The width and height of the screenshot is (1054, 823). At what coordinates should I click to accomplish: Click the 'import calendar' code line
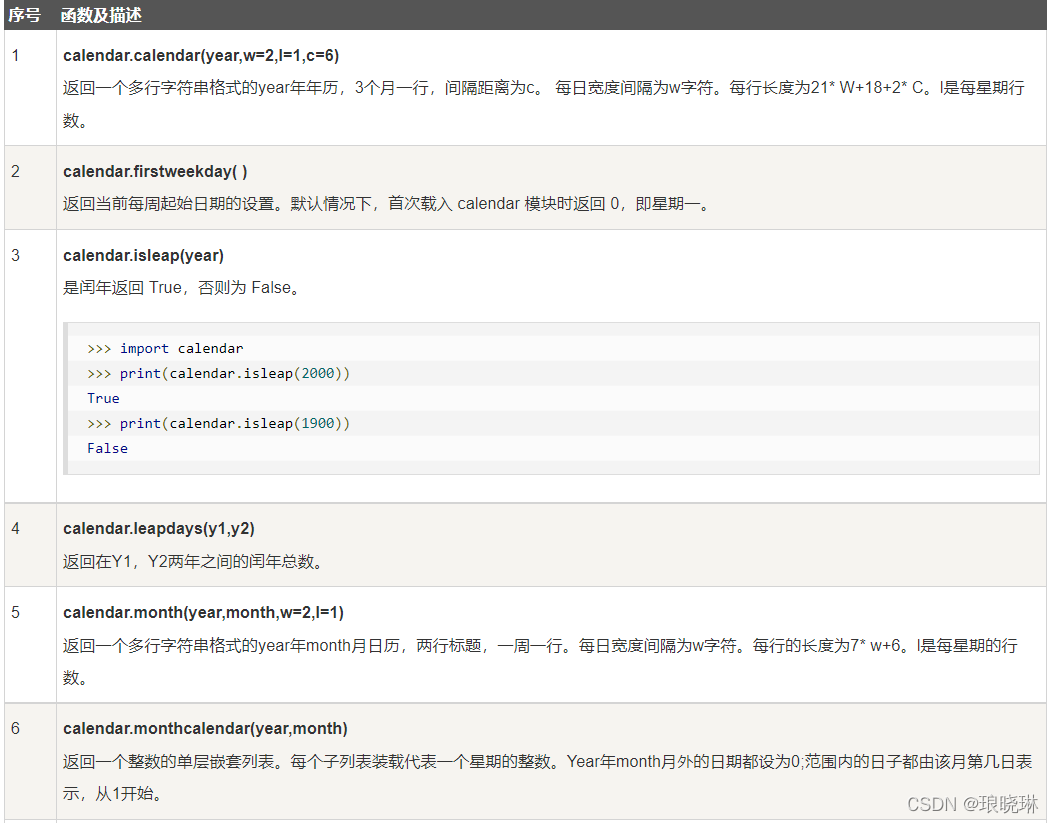click(x=165, y=348)
